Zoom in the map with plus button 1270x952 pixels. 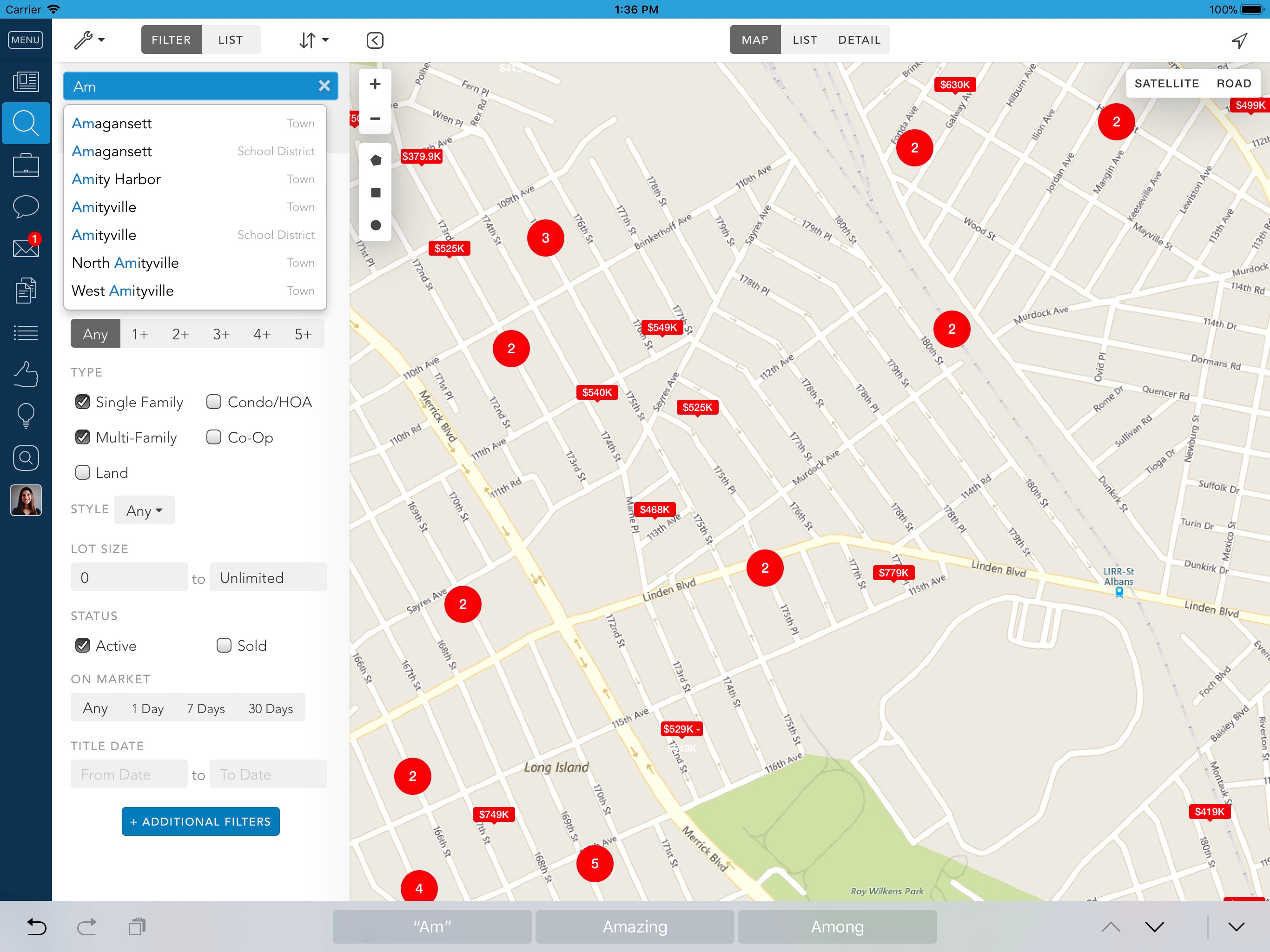coord(375,84)
